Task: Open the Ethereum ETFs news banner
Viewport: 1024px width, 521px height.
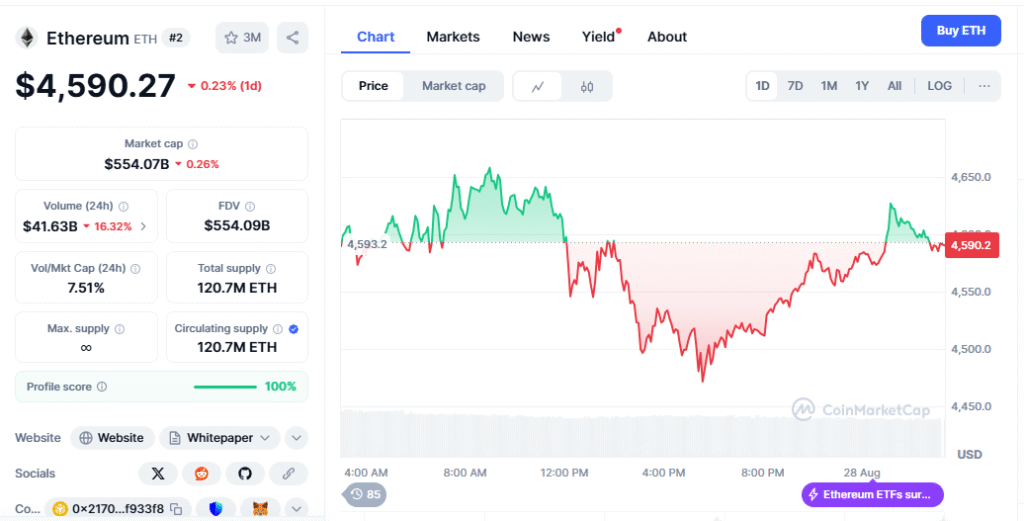Action: (872, 495)
